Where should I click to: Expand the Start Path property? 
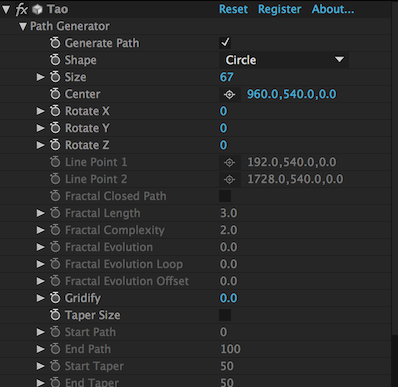coord(40,332)
